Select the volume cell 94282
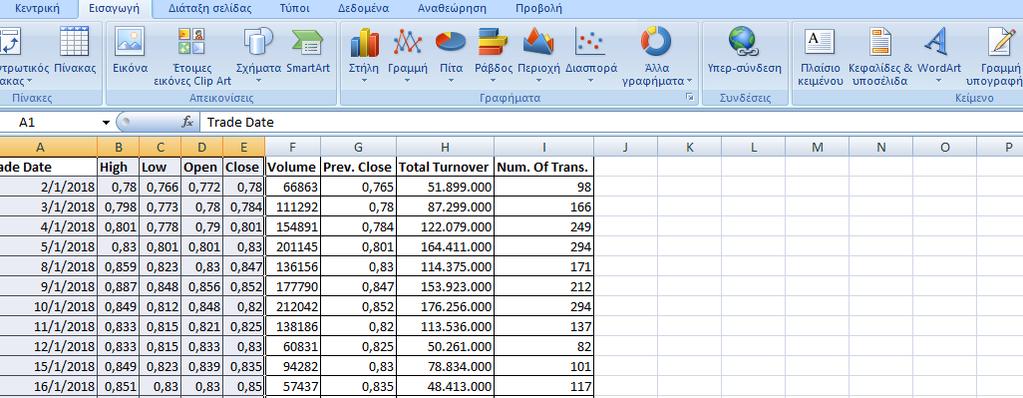1023x398 pixels. [x=292, y=367]
